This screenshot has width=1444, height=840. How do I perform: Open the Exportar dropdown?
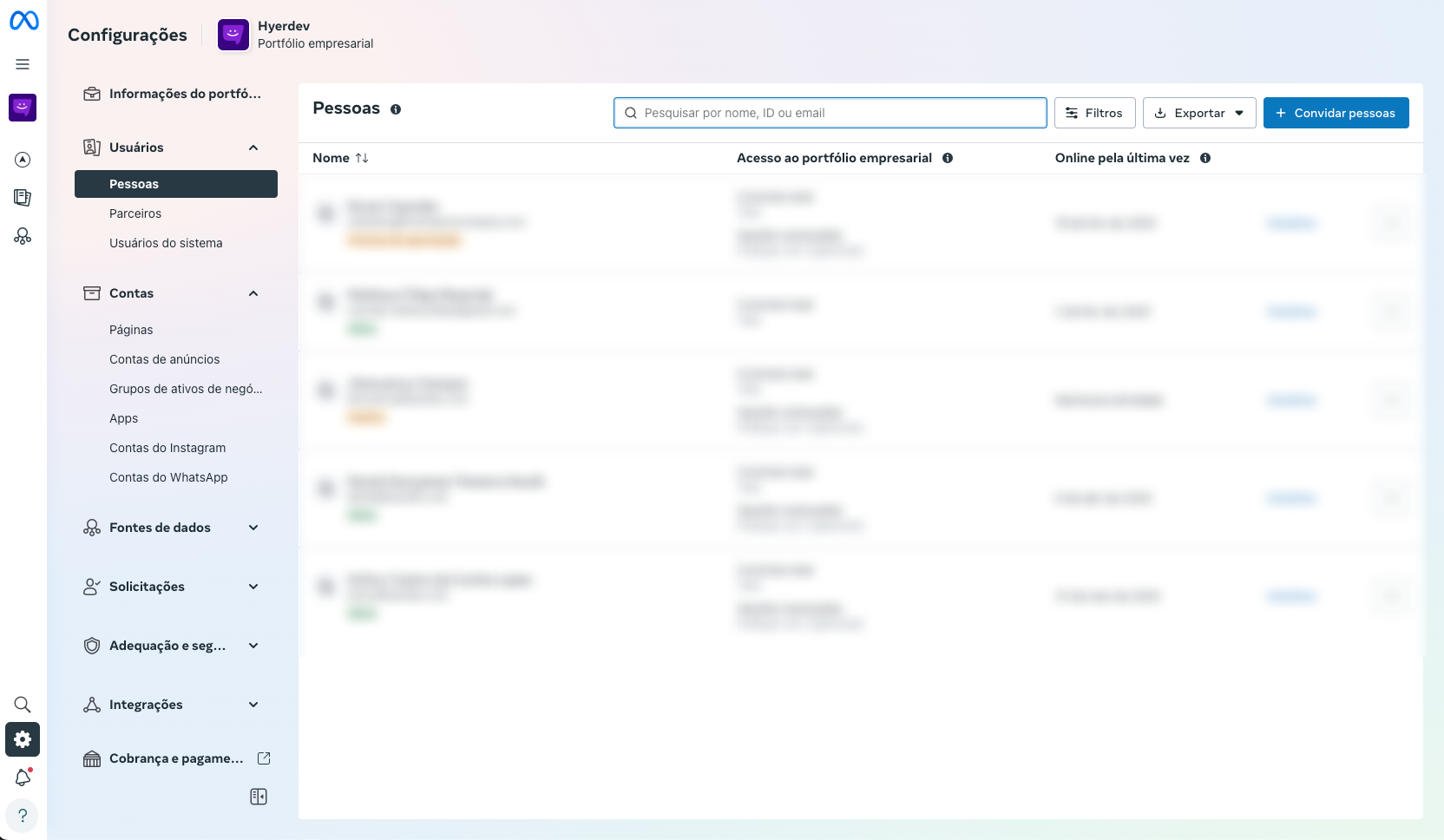click(x=1199, y=113)
